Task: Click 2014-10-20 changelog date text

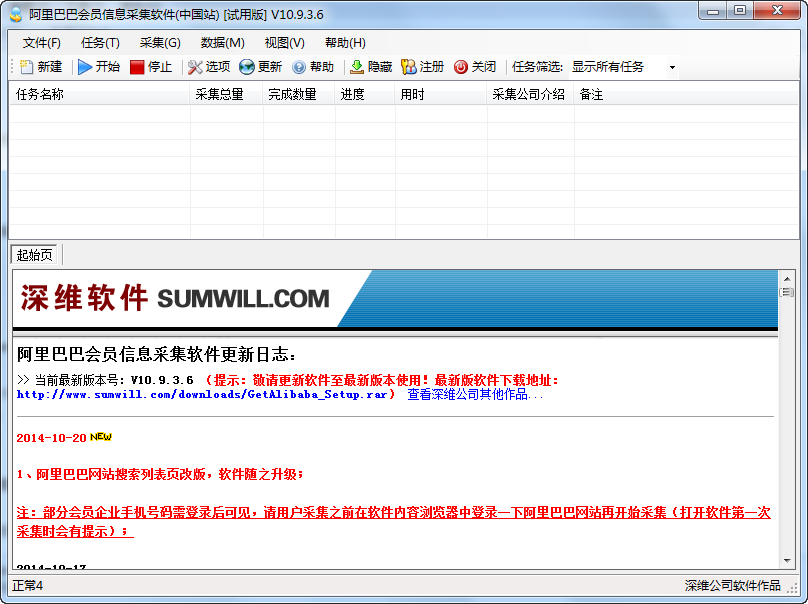Action: click(x=51, y=438)
